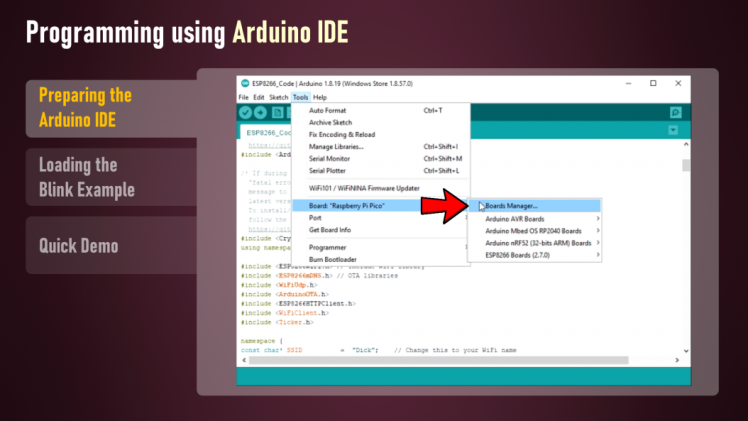Click the horizontal scroll left arrow
The image size is (748, 421).
tap(244, 360)
